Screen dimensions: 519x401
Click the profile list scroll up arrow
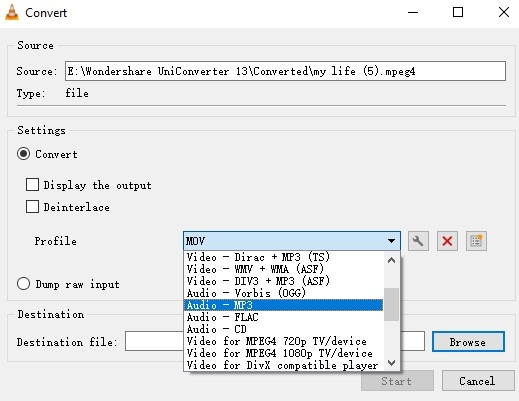(x=392, y=260)
